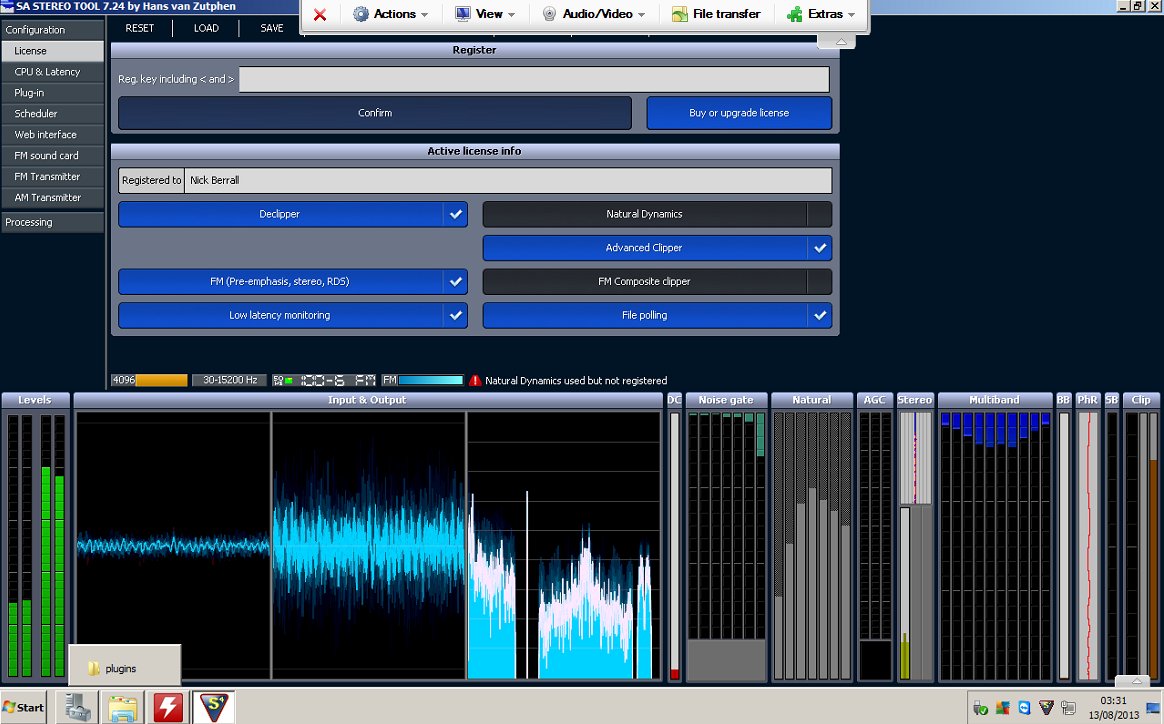Screen dimensions: 1164x724
Task: Click the Noise gate panel header
Action: coord(726,400)
